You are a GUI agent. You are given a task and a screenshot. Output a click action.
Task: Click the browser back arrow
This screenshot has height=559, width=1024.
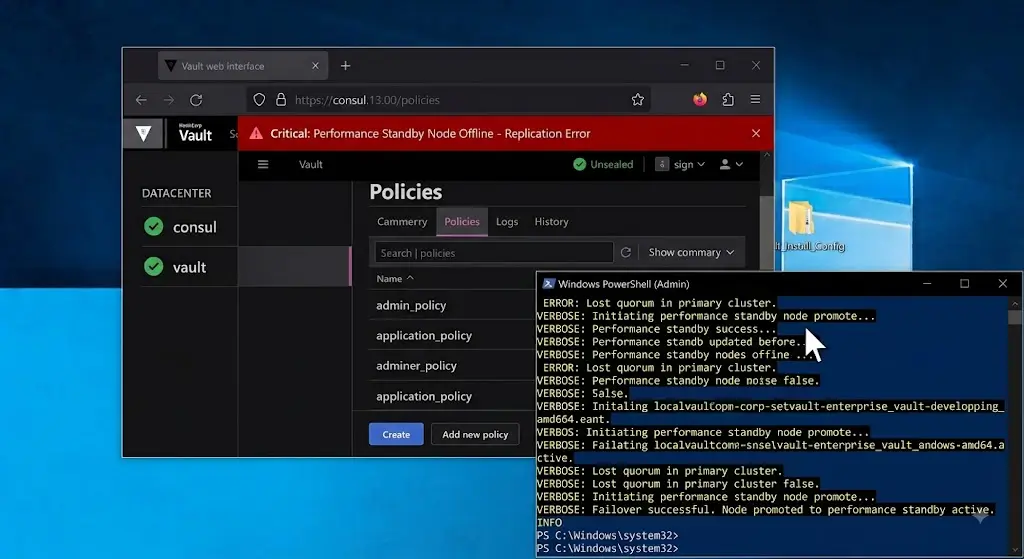[141, 100]
